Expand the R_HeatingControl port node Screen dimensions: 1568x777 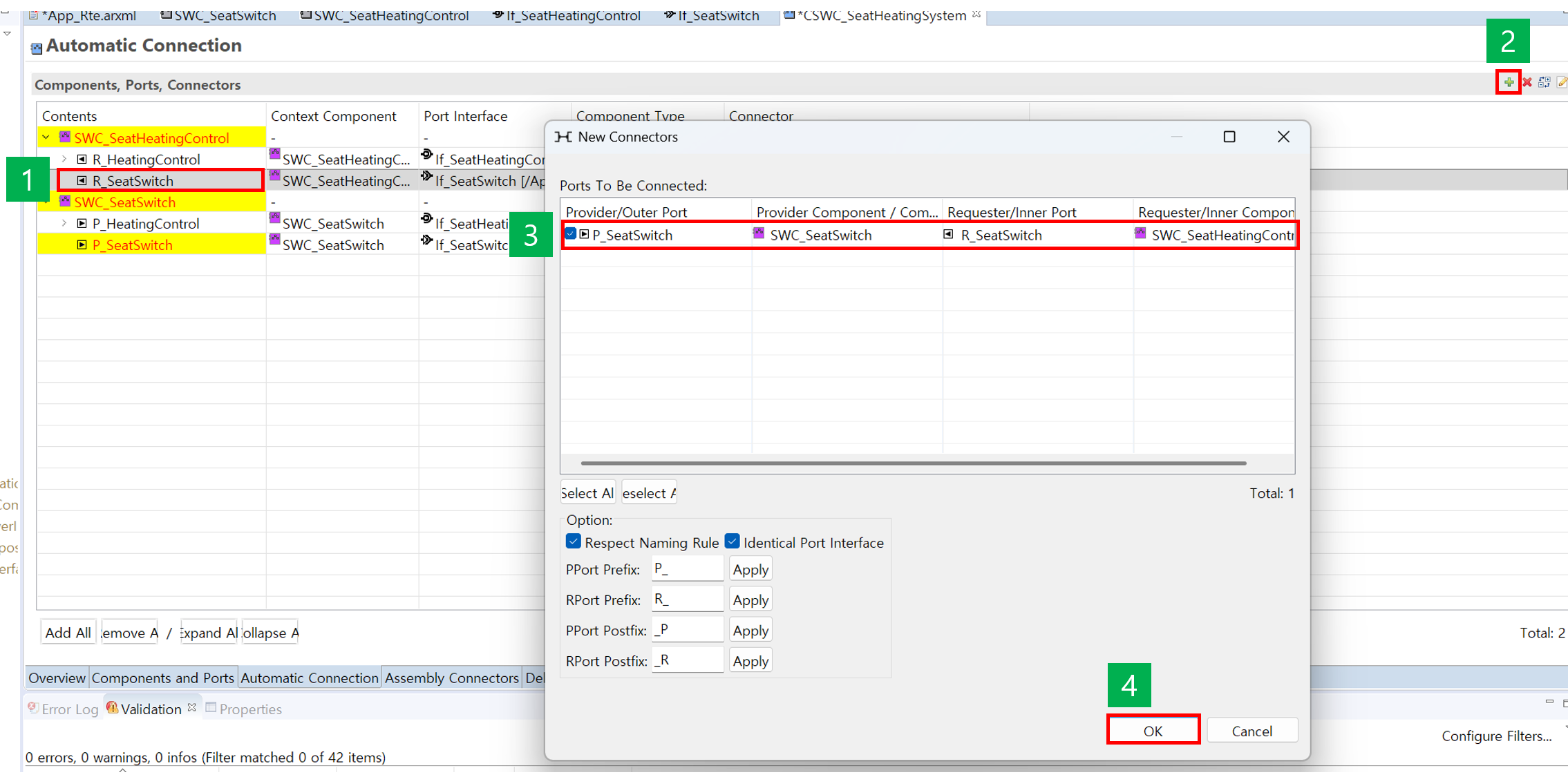click(x=64, y=160)
